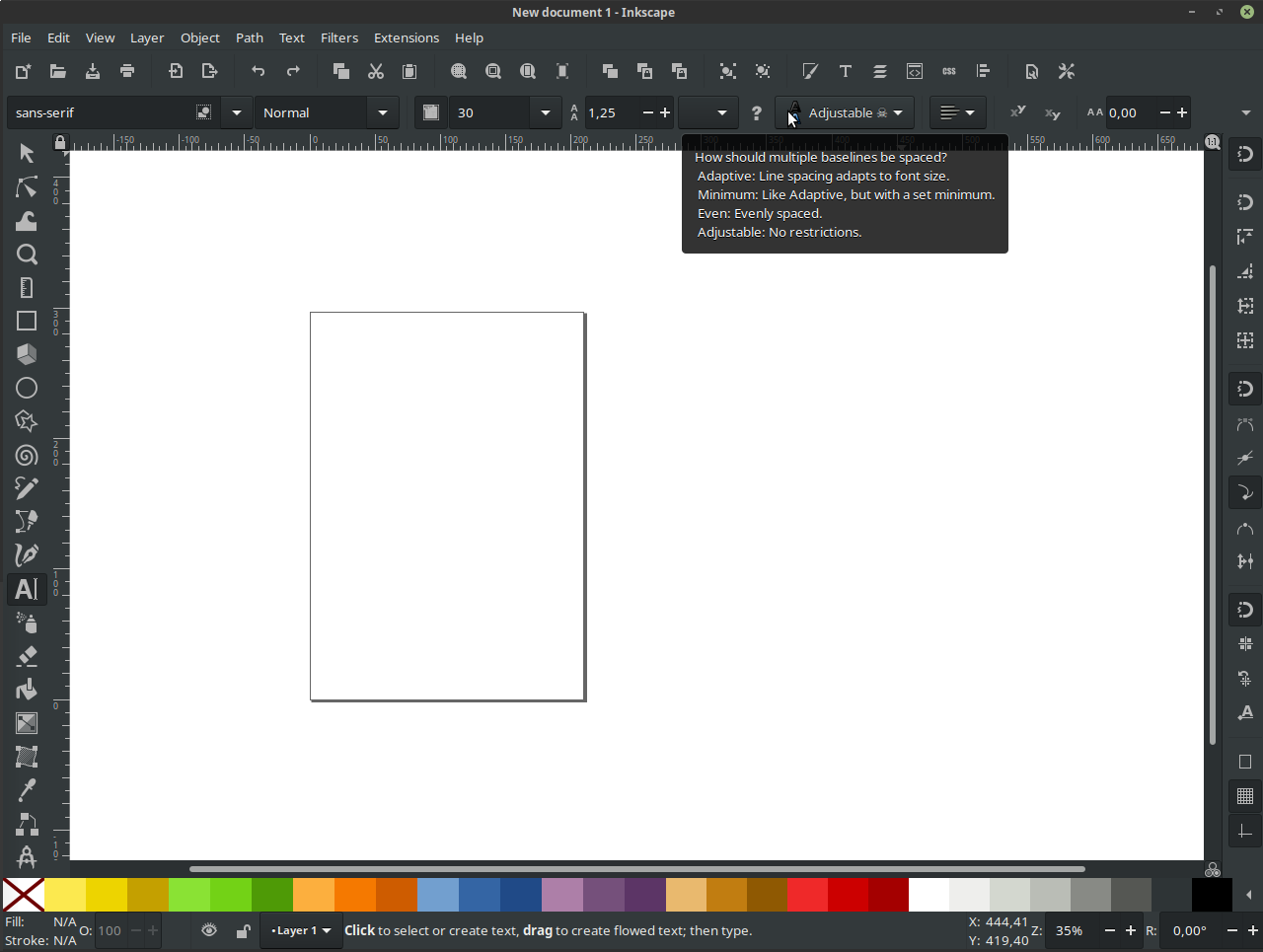Open the Filters menu

[x=338, y=37]
